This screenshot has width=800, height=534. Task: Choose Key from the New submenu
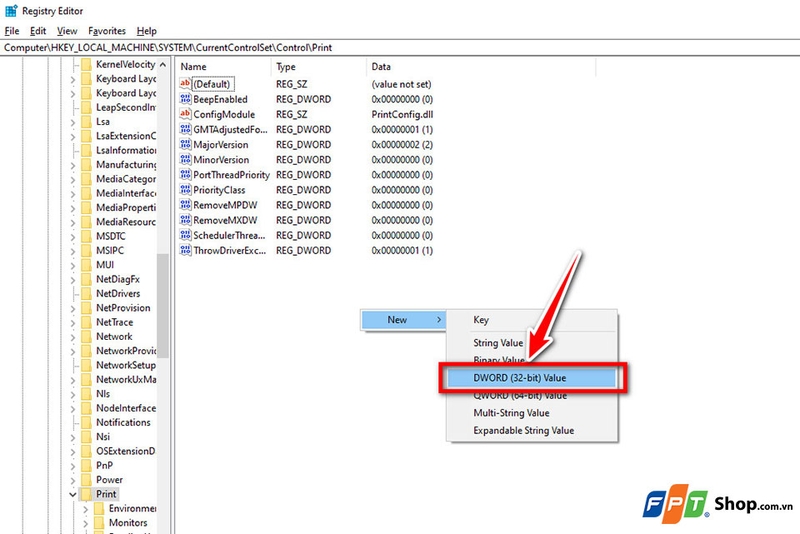(531, 320)
